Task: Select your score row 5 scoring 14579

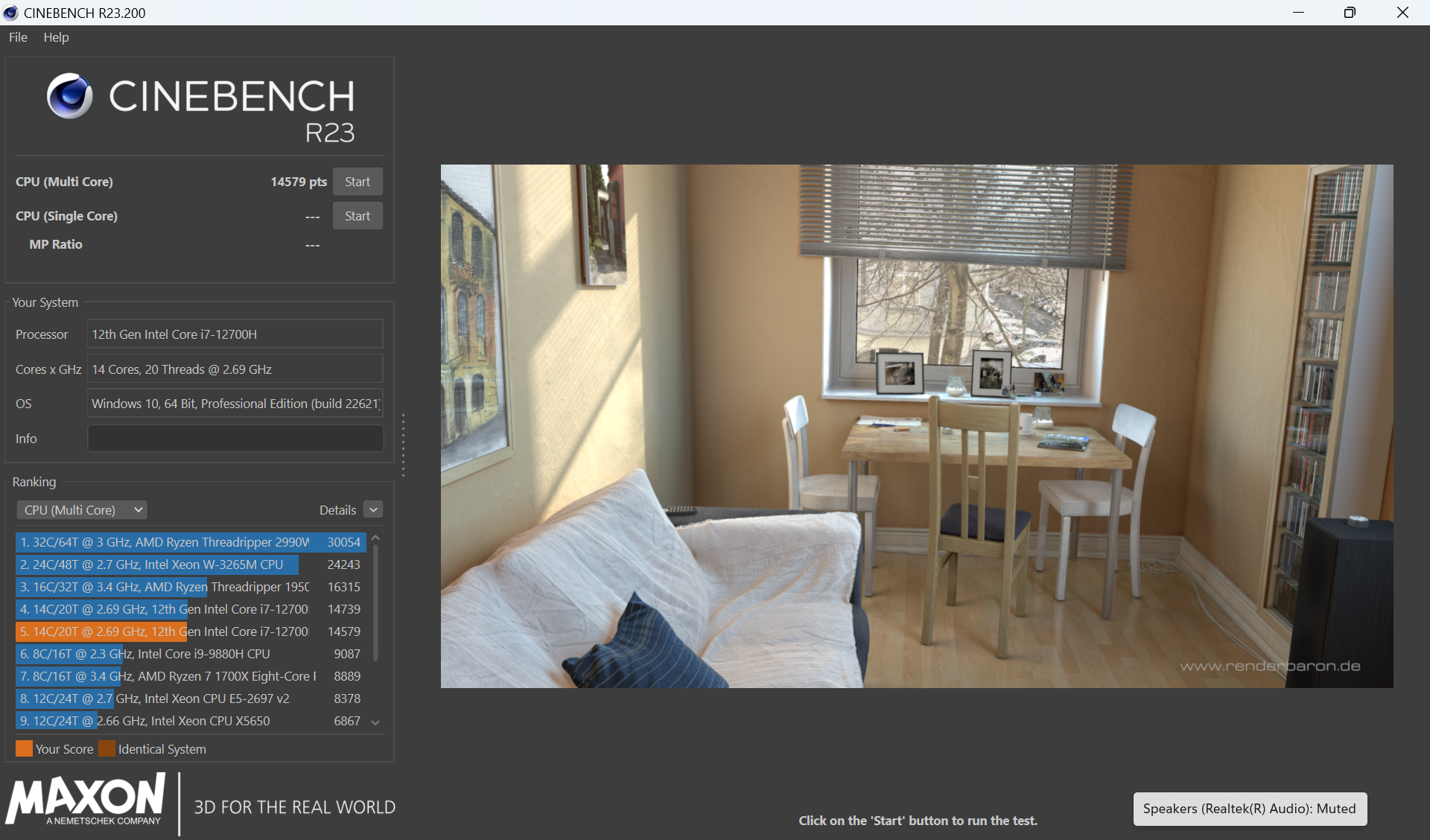Action: [191, 631]
